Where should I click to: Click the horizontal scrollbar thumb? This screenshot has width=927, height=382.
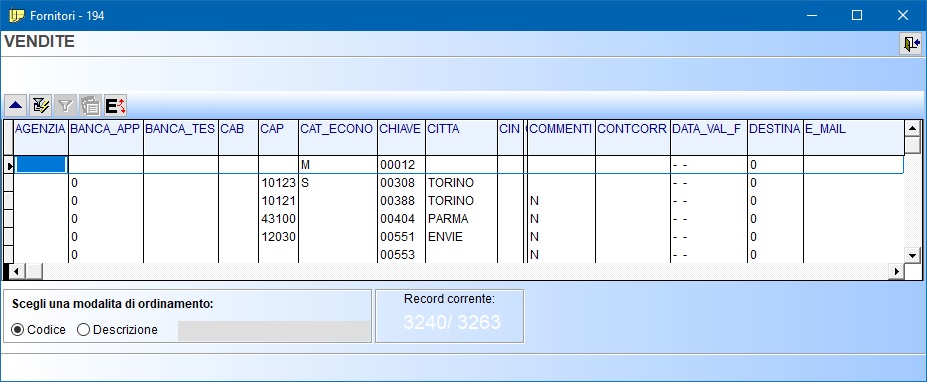tap(33, 271)
